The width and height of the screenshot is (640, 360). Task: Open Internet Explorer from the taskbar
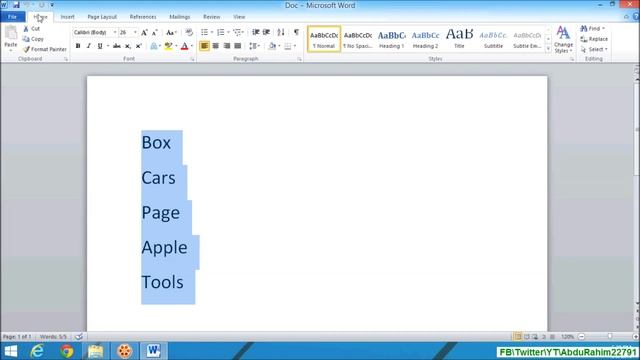(x=37, y=351)
